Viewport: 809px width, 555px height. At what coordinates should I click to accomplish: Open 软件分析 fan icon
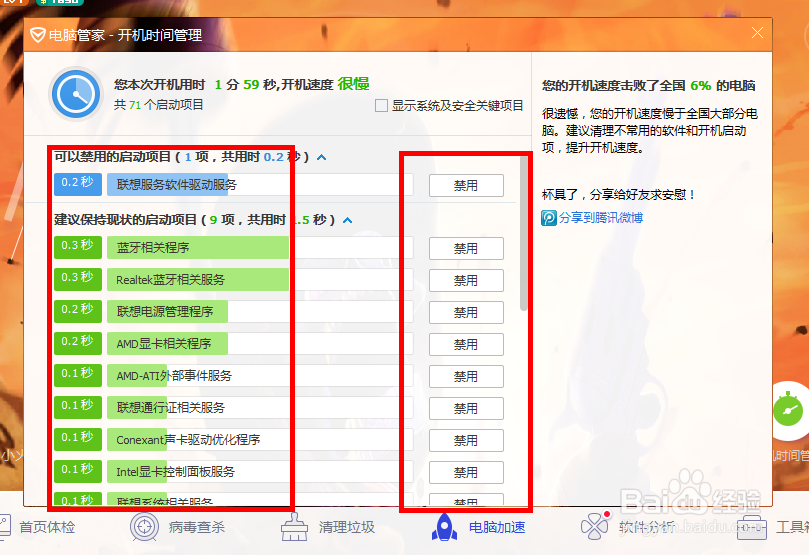[x=595, y=526]
